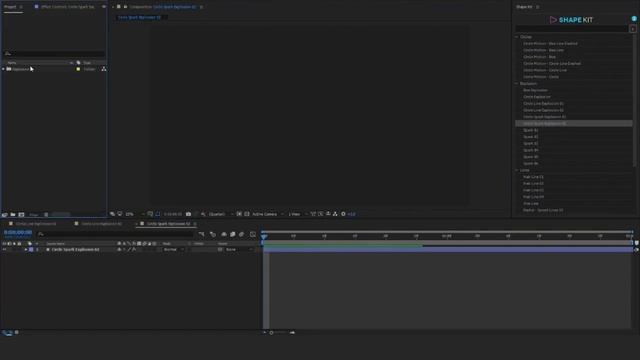Click comp flowchart icon in viewer footer
The image size is (640, 360).
pos(335,214)
